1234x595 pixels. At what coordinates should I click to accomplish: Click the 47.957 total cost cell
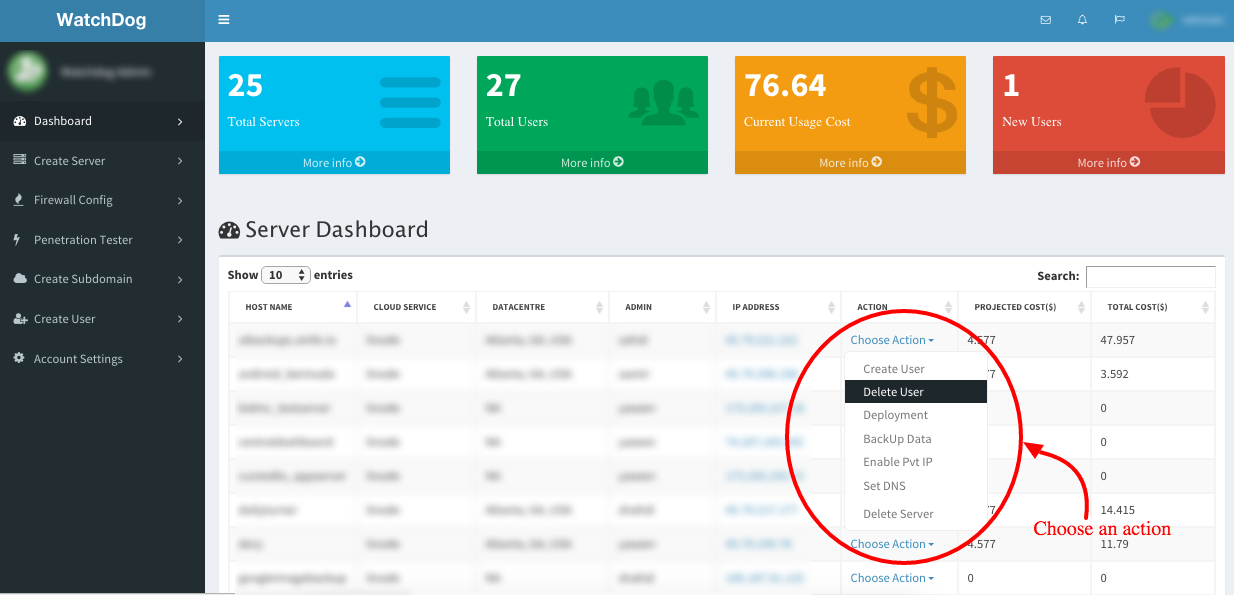(x=1153, y=340)
